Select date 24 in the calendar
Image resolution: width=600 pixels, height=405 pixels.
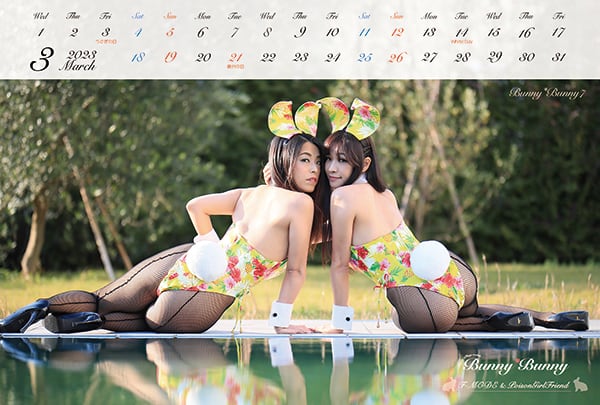333,57
